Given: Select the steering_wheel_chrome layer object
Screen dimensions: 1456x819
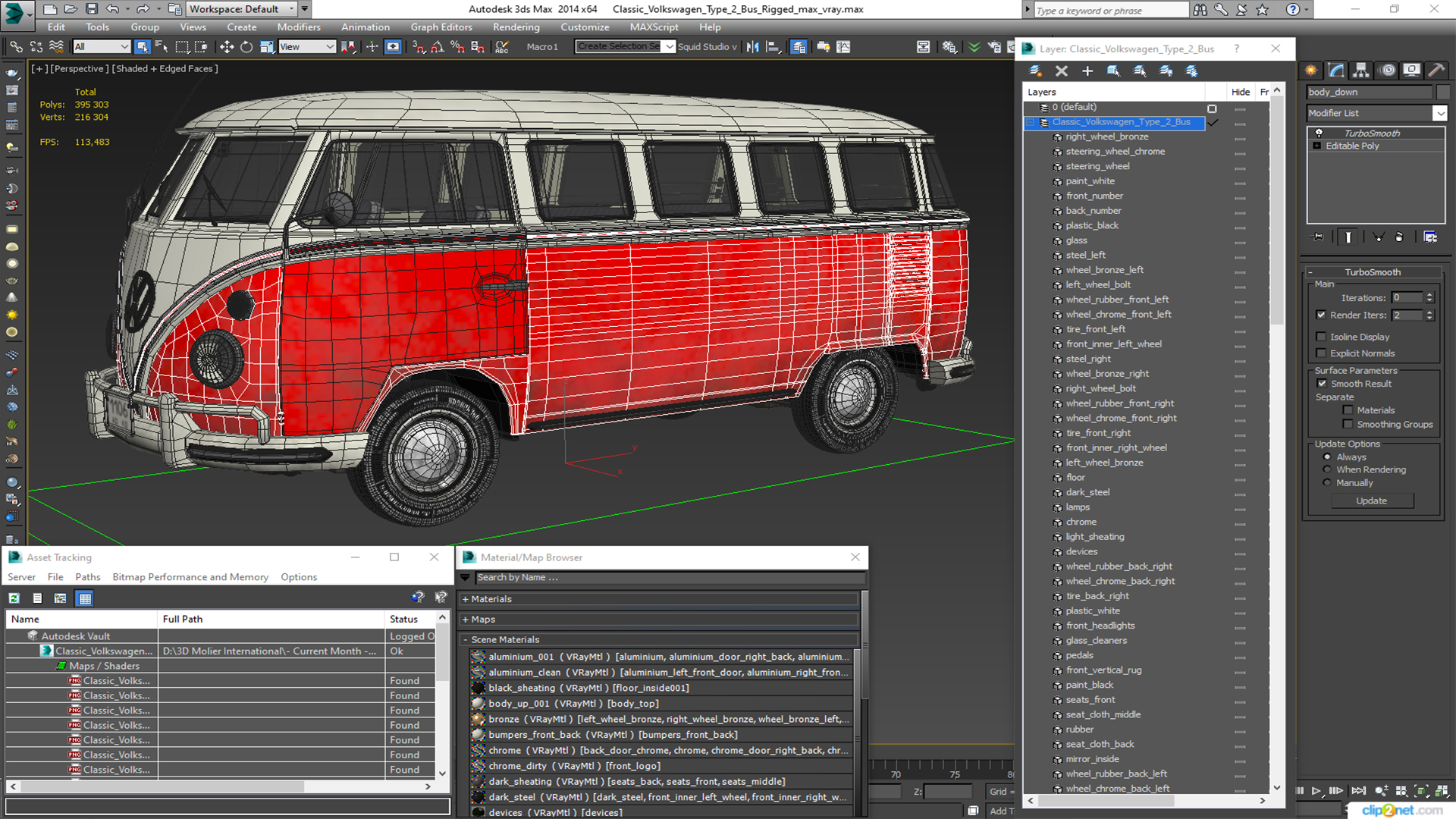Looking at the screenshot, I should (1115, 152).
